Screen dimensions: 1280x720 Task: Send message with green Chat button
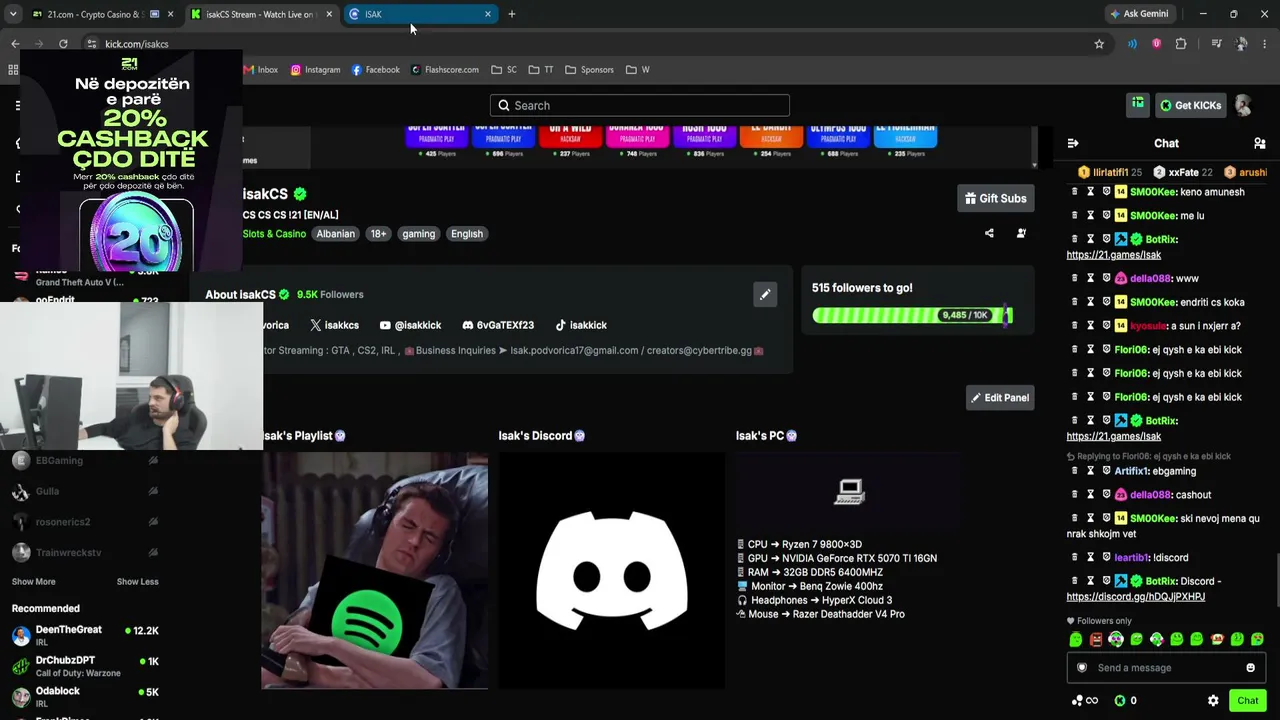click(x=1247, y=701)
